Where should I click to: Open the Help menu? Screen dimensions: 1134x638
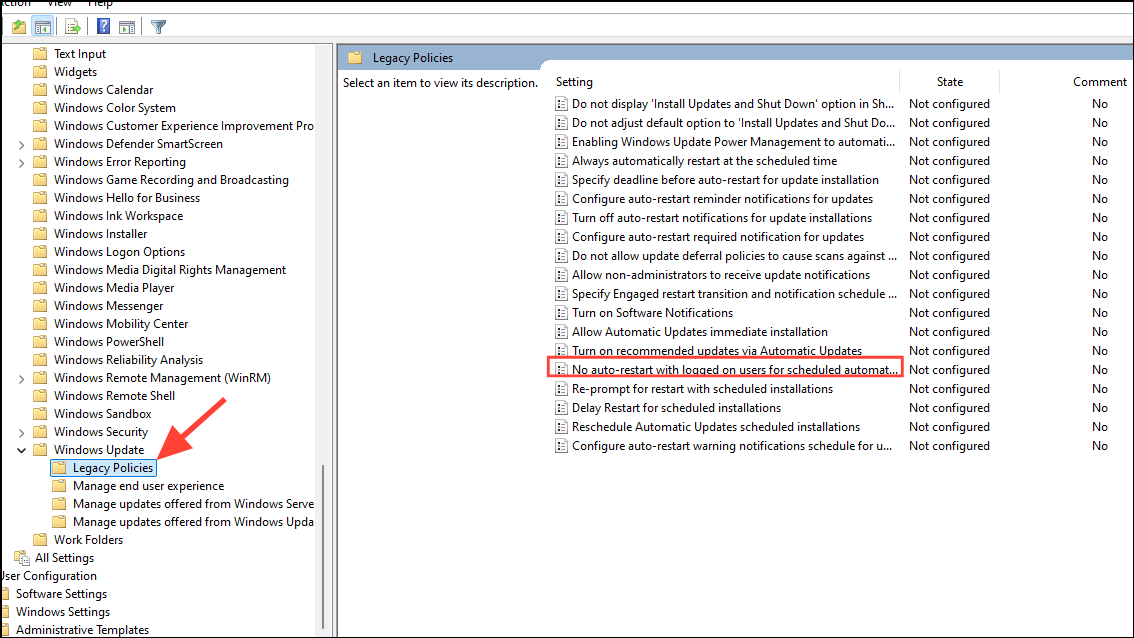coord(100,4)
